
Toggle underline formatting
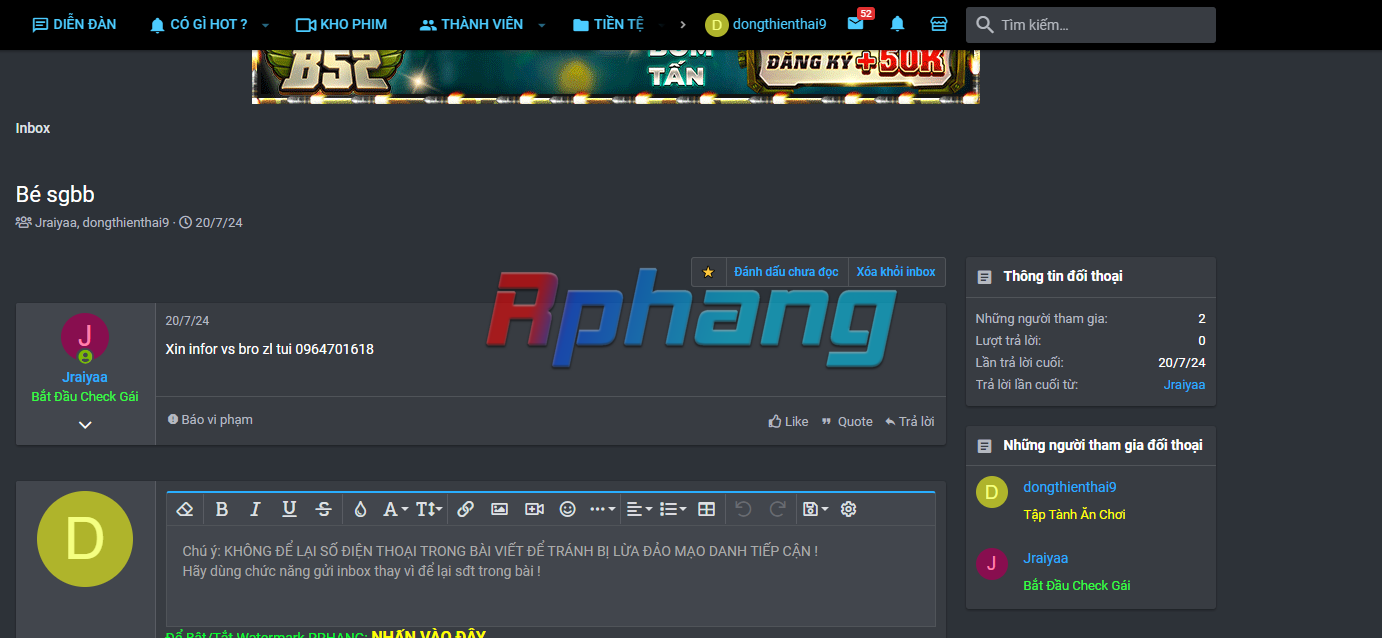pyautogui.click(x=289, y=509)
